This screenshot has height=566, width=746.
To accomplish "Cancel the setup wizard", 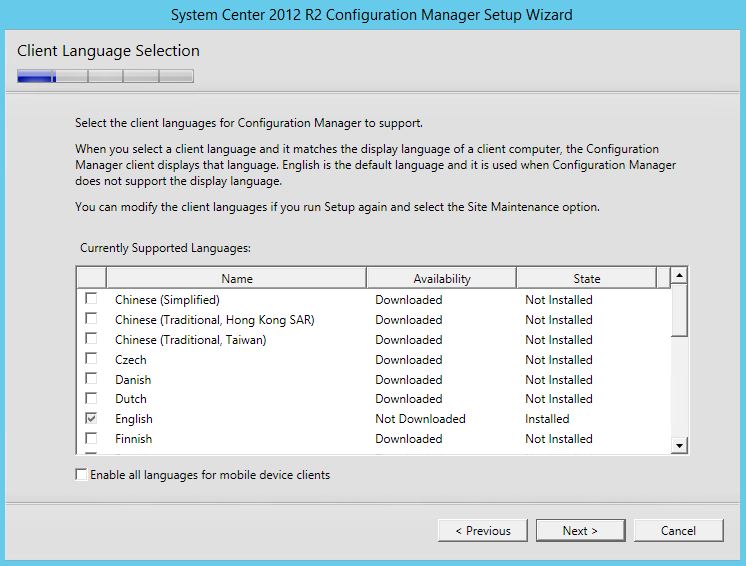I will (678, 530).
